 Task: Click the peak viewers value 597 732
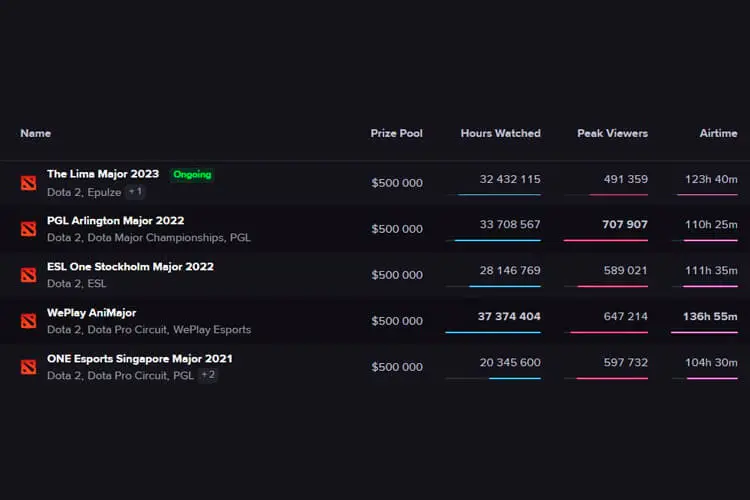[626, 363]
